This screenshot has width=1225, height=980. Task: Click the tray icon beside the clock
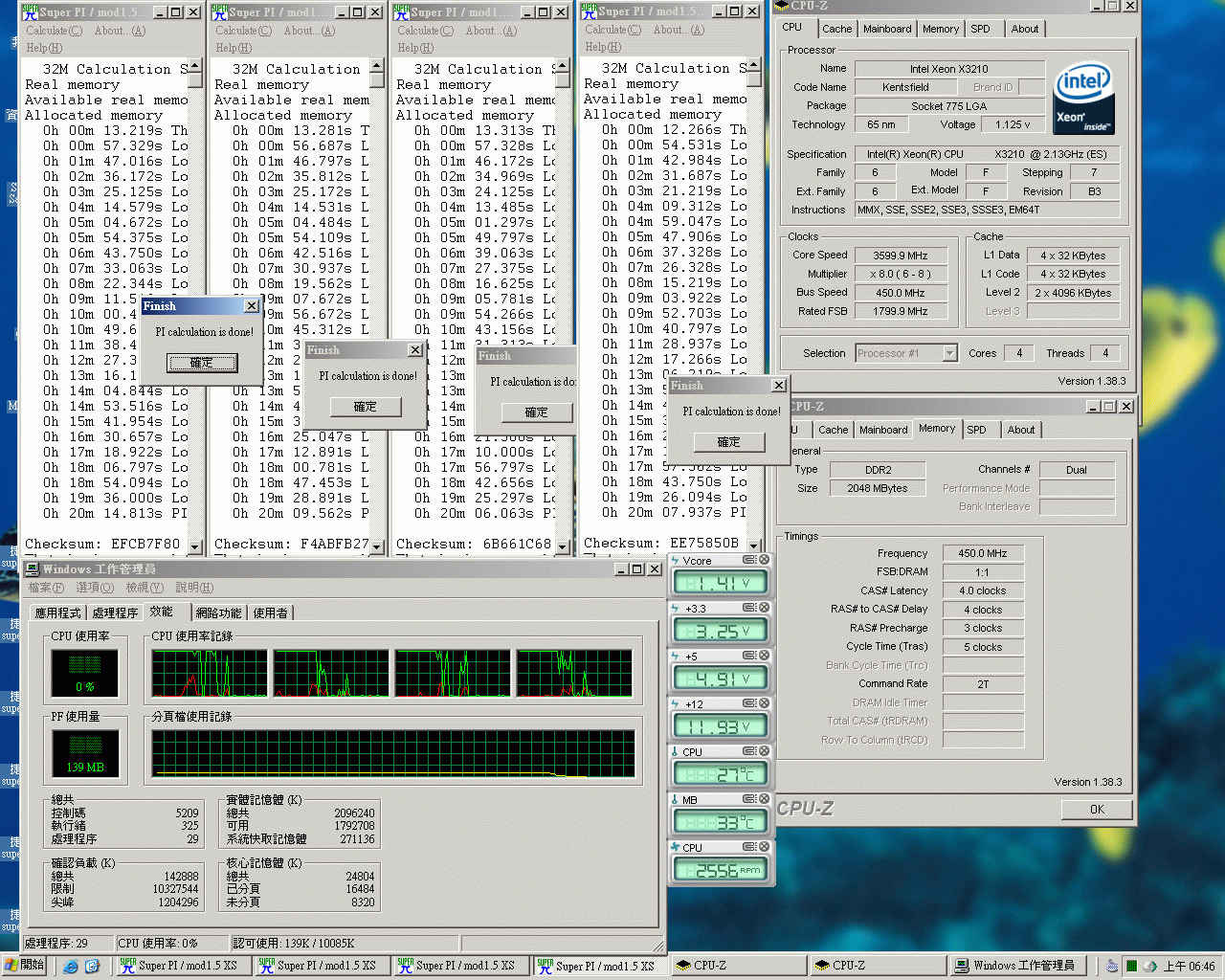[1150, 966]
